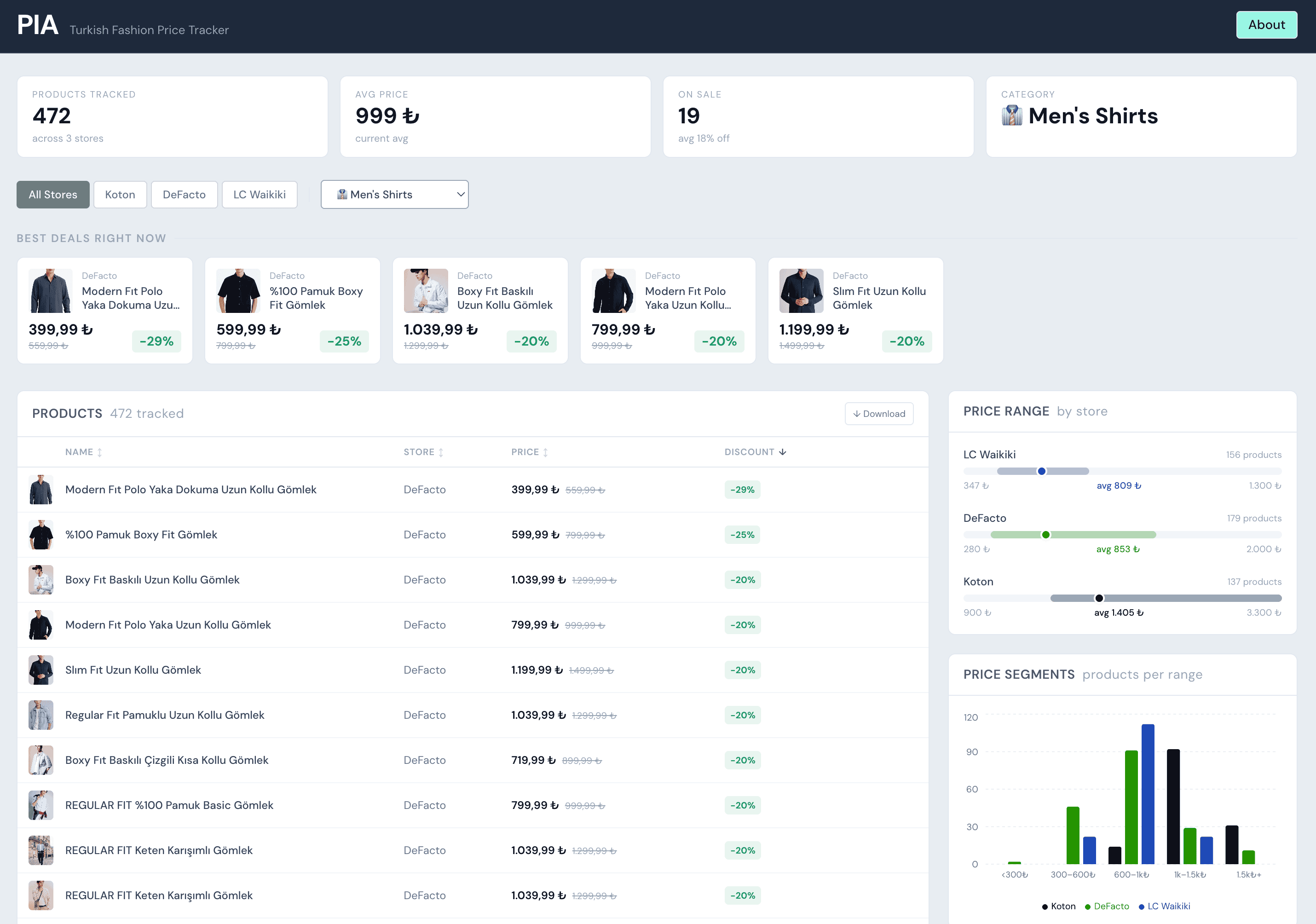Click shirt thumbnail in Modern Fit Polo Yaka Dokuma row
Viewport: 1316px width, 924px height.
40,490
